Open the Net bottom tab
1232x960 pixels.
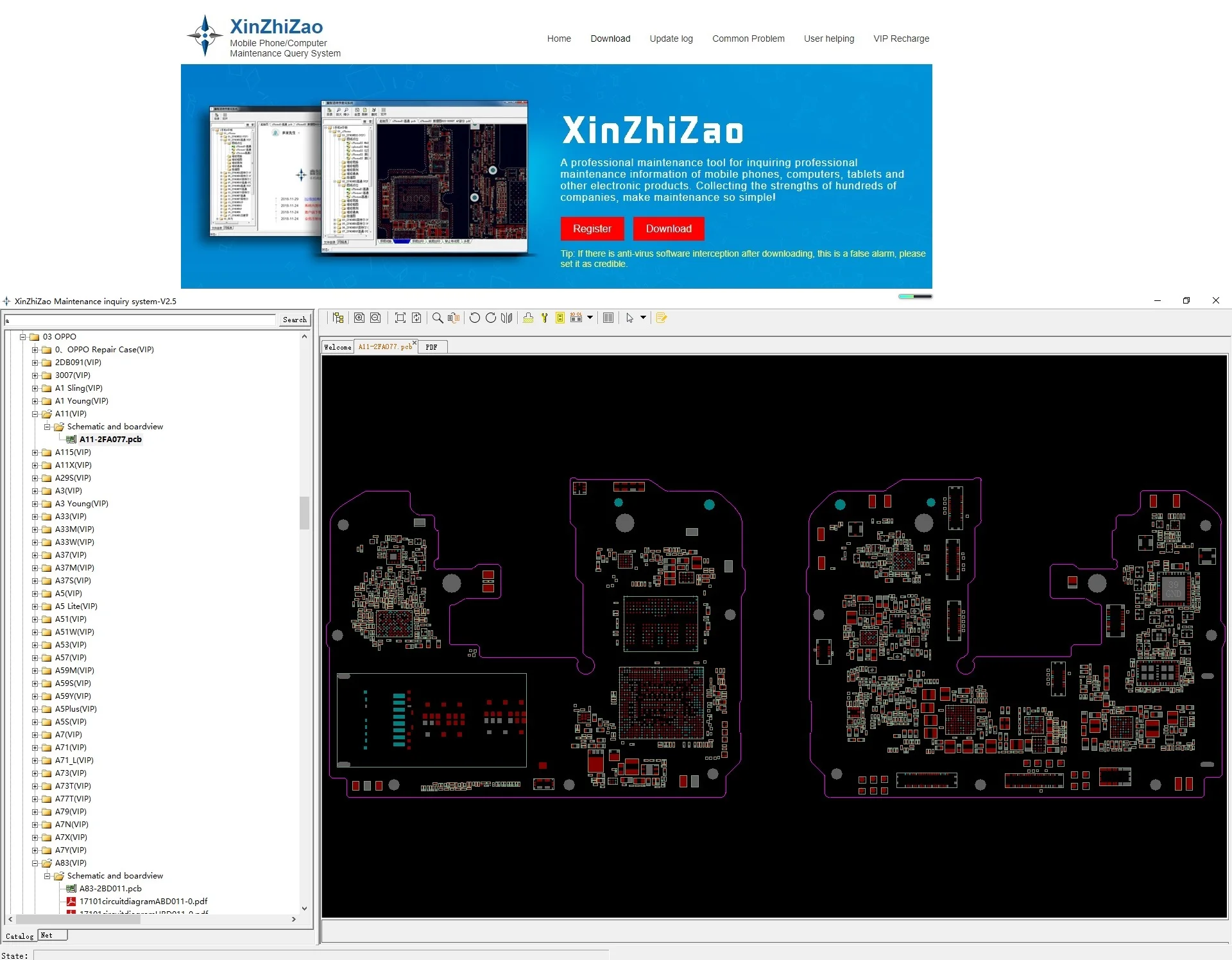pos(51,935)
